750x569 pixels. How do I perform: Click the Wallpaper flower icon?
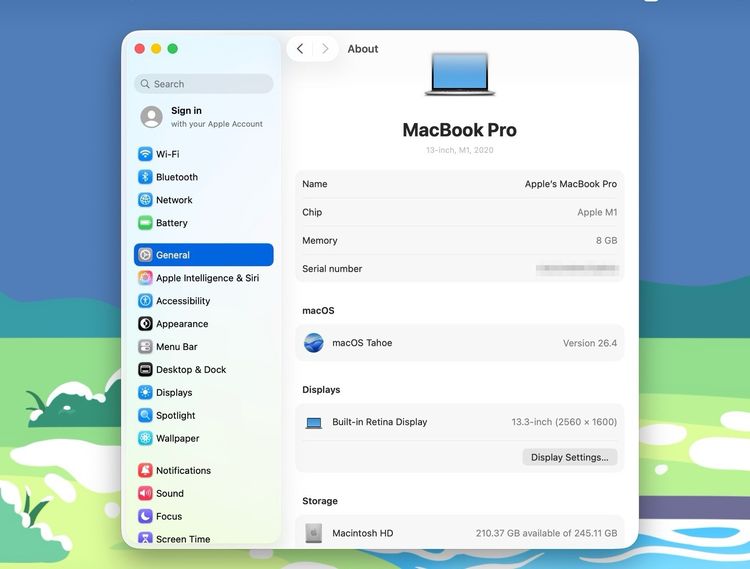click(x=145, y=438)
